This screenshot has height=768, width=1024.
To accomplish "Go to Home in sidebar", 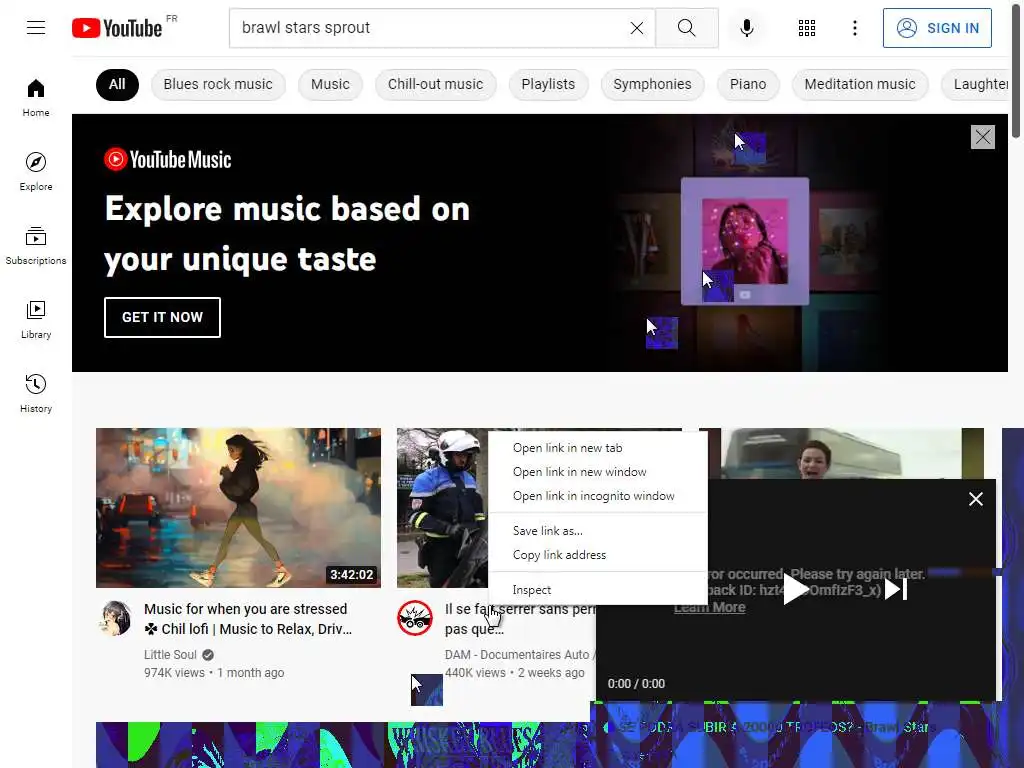I will click(x=36, y=97).
